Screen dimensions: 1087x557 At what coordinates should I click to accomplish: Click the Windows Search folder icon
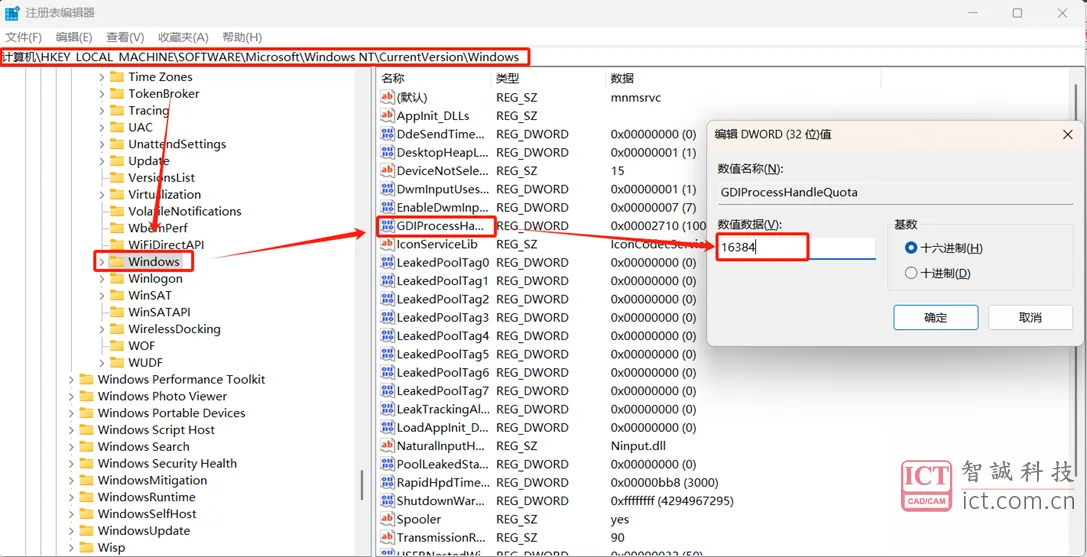pyautogui.click(x=86, y=447)
